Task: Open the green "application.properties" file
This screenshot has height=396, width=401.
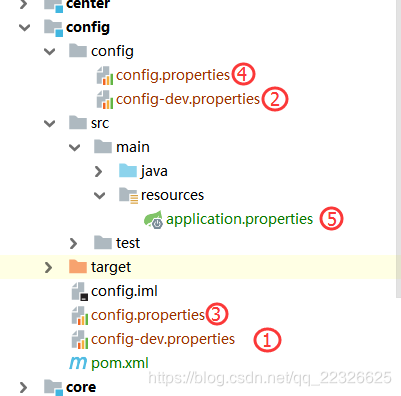Action: click(x=240, y=220)
